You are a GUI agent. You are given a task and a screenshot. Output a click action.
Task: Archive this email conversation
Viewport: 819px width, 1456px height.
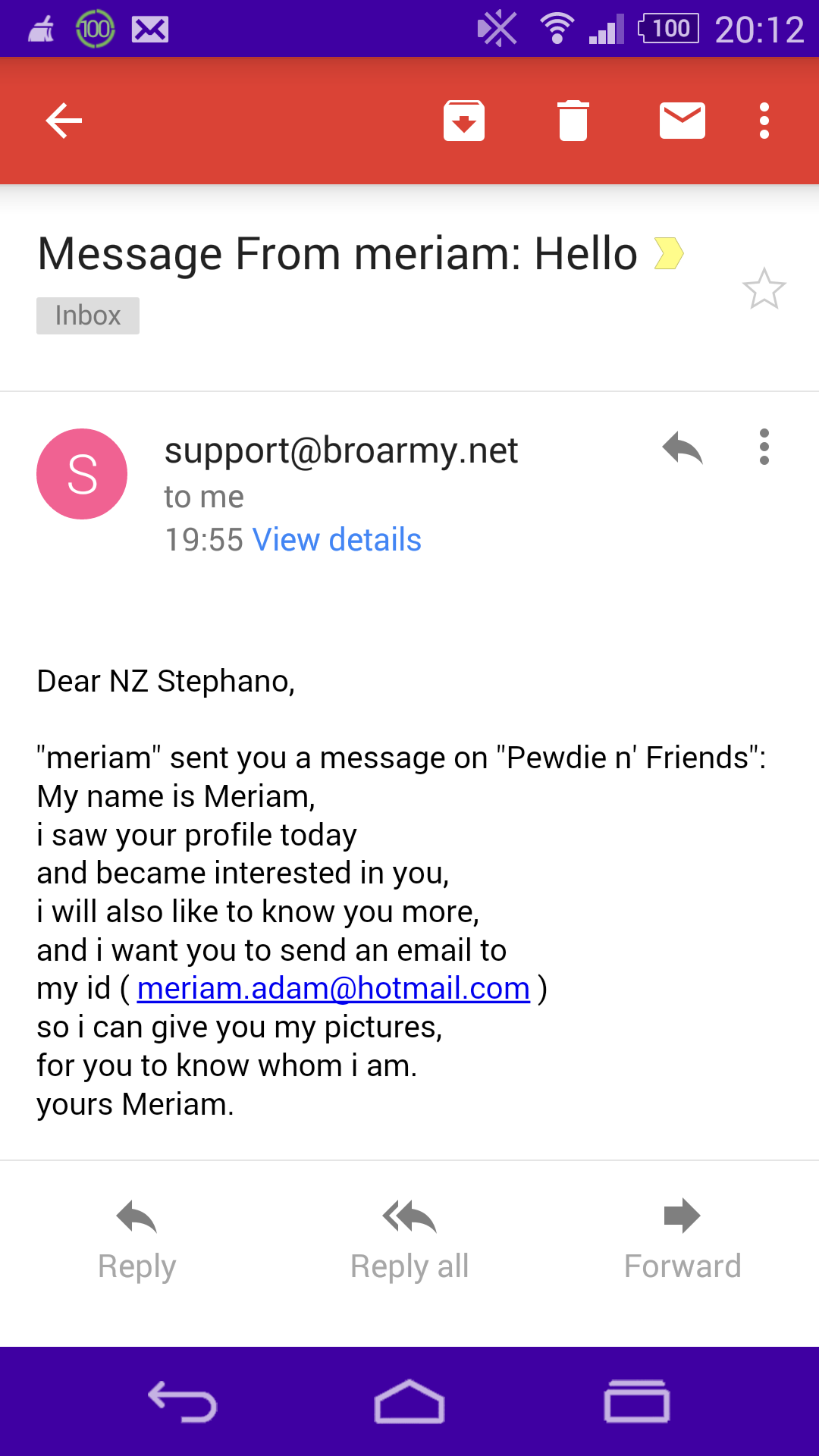pyautogui.click(x=464, y=121)
